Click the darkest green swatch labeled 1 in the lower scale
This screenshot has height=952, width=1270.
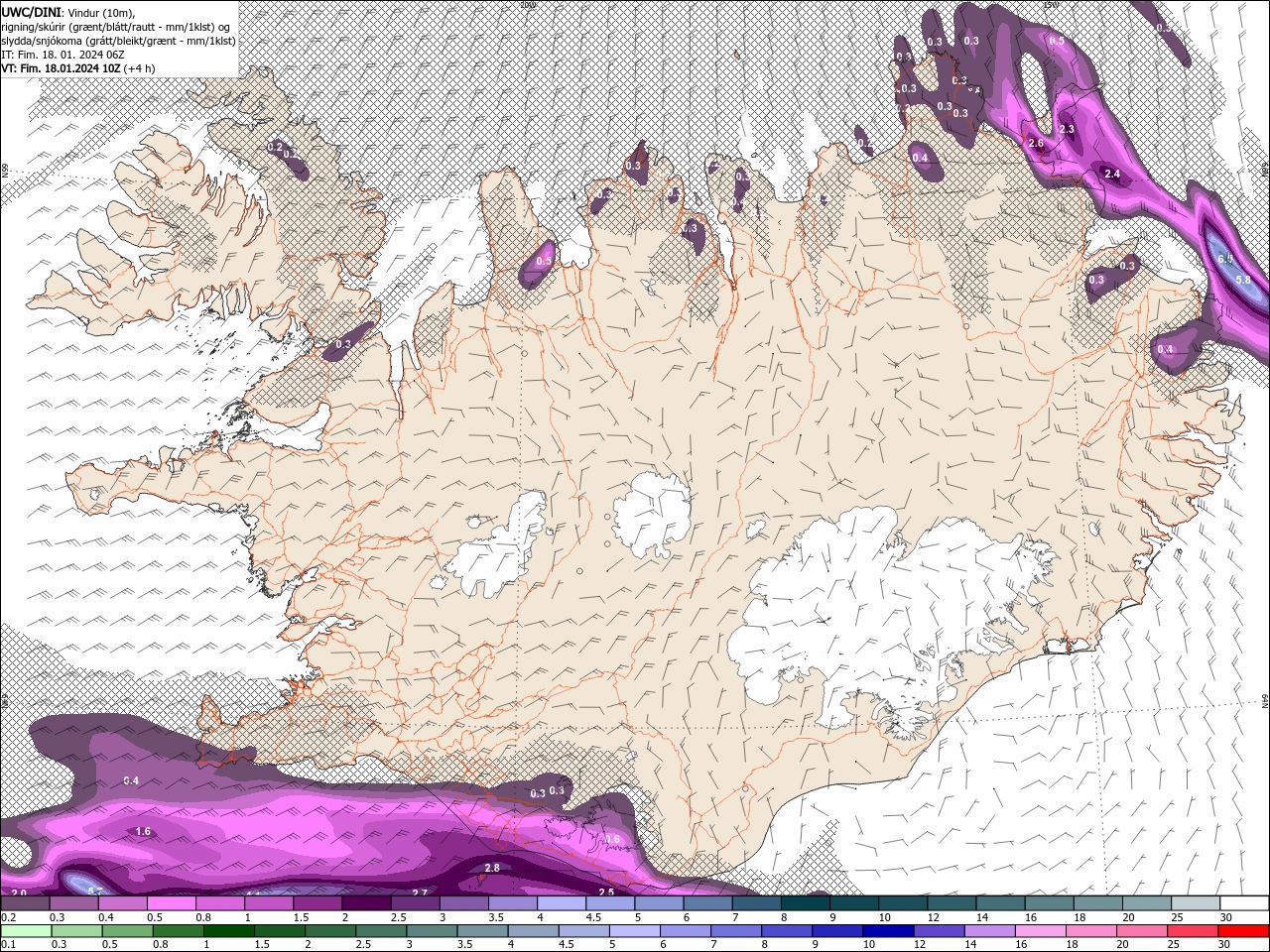point(227,931)
